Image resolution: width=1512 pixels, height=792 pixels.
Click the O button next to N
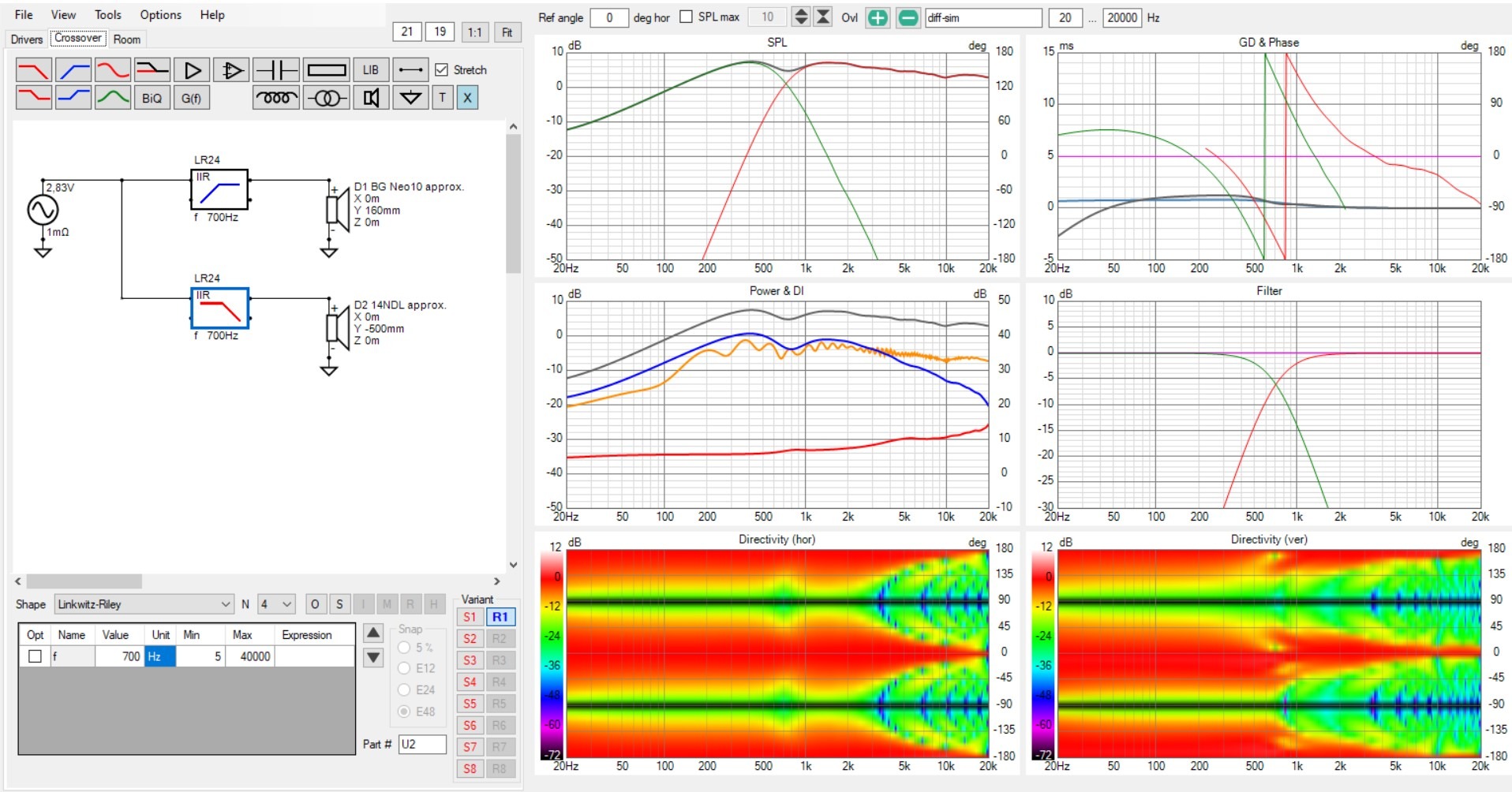(x=315, y=604)
